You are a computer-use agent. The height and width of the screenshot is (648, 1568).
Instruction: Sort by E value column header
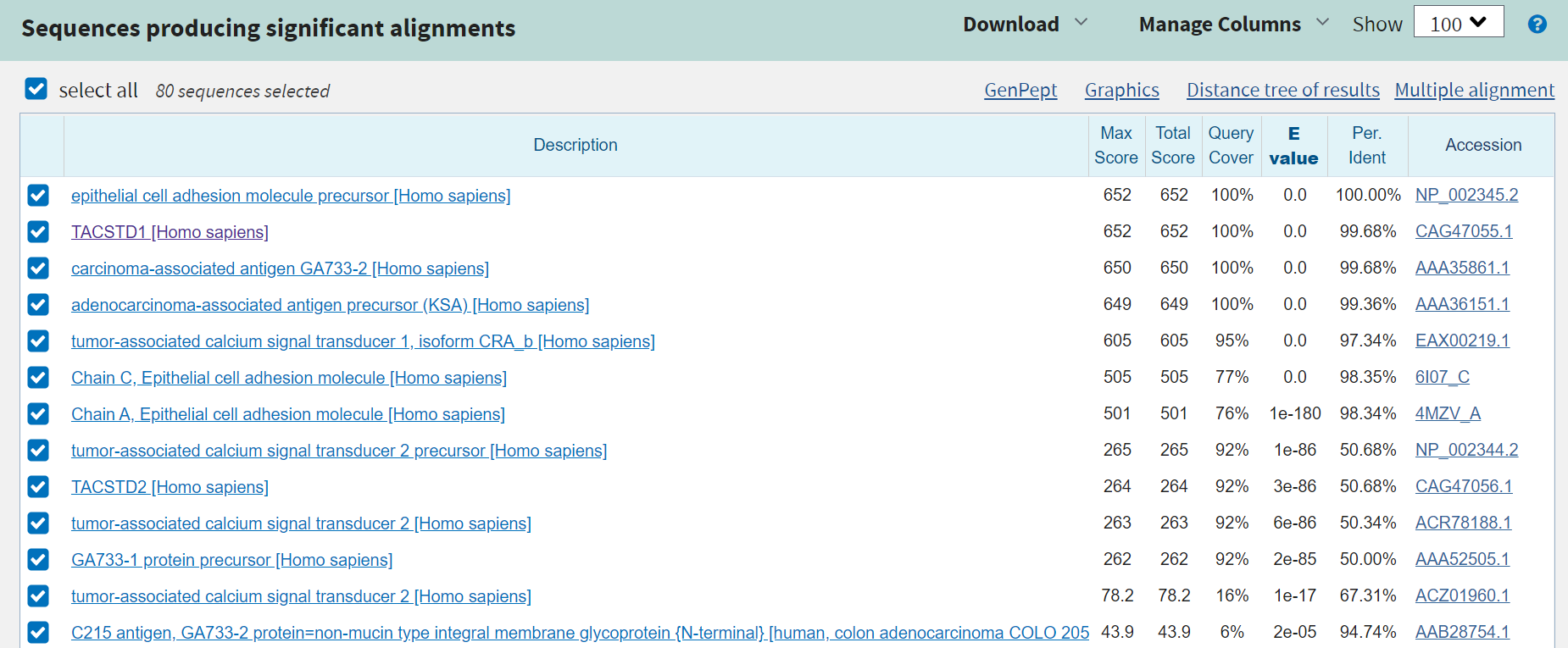1293,146
